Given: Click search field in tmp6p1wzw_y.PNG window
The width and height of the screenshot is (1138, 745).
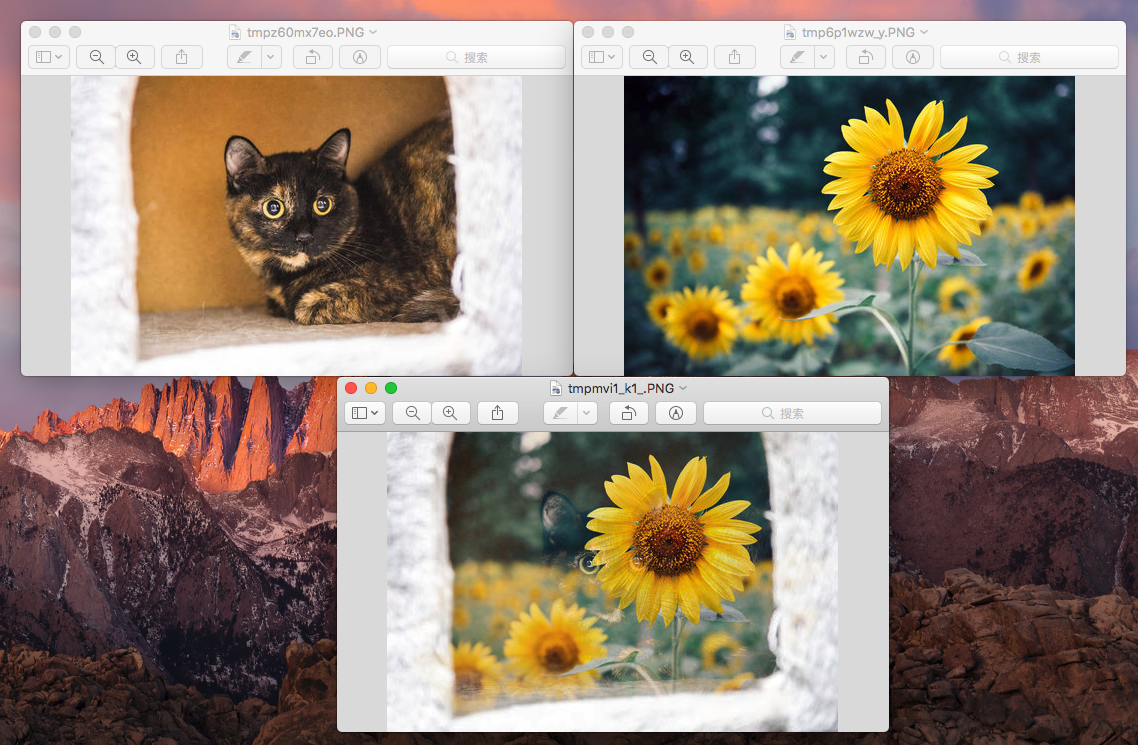Looking at the screenshot, I should pyautogui.click(x=1029, y=57).
